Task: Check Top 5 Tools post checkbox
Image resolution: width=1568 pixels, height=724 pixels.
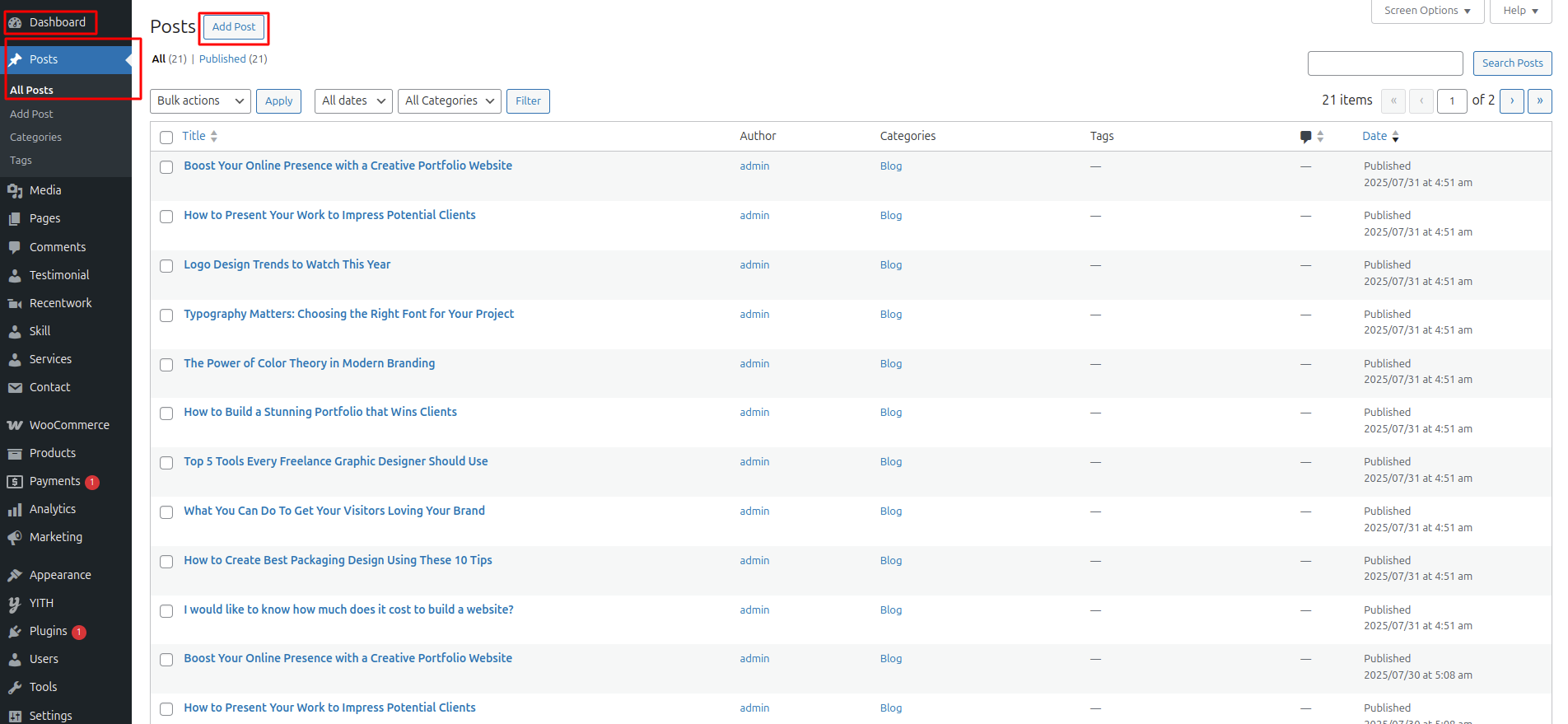Action: click(166, 463)
